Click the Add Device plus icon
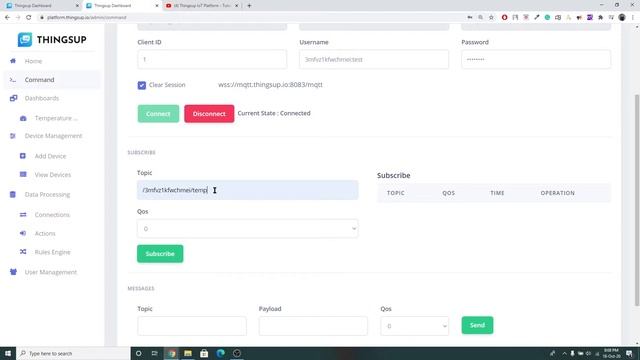This screenshot has height=360, width=640. coord(23,156)
